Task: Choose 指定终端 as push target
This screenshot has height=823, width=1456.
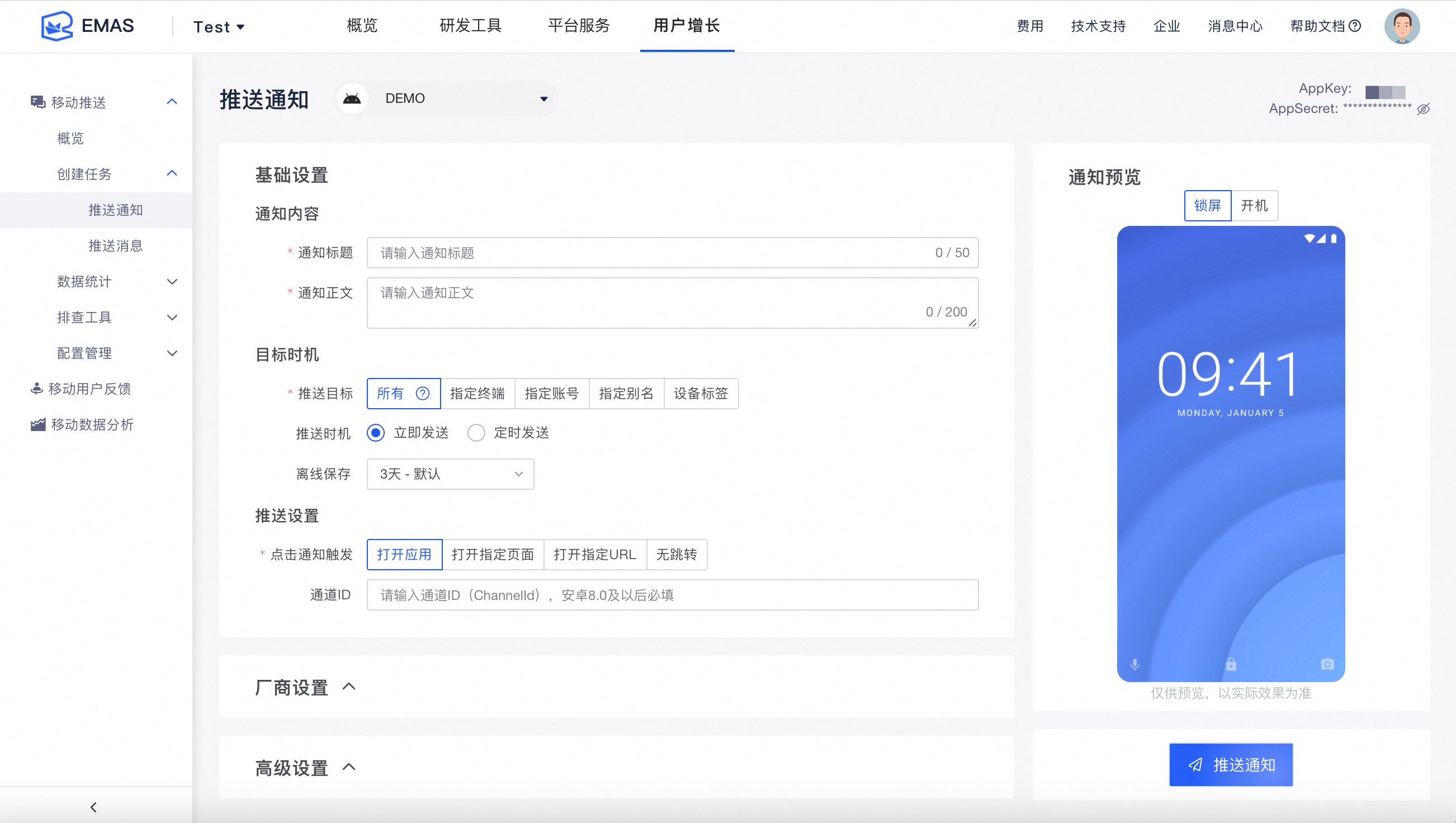Action: coord(478,394)
